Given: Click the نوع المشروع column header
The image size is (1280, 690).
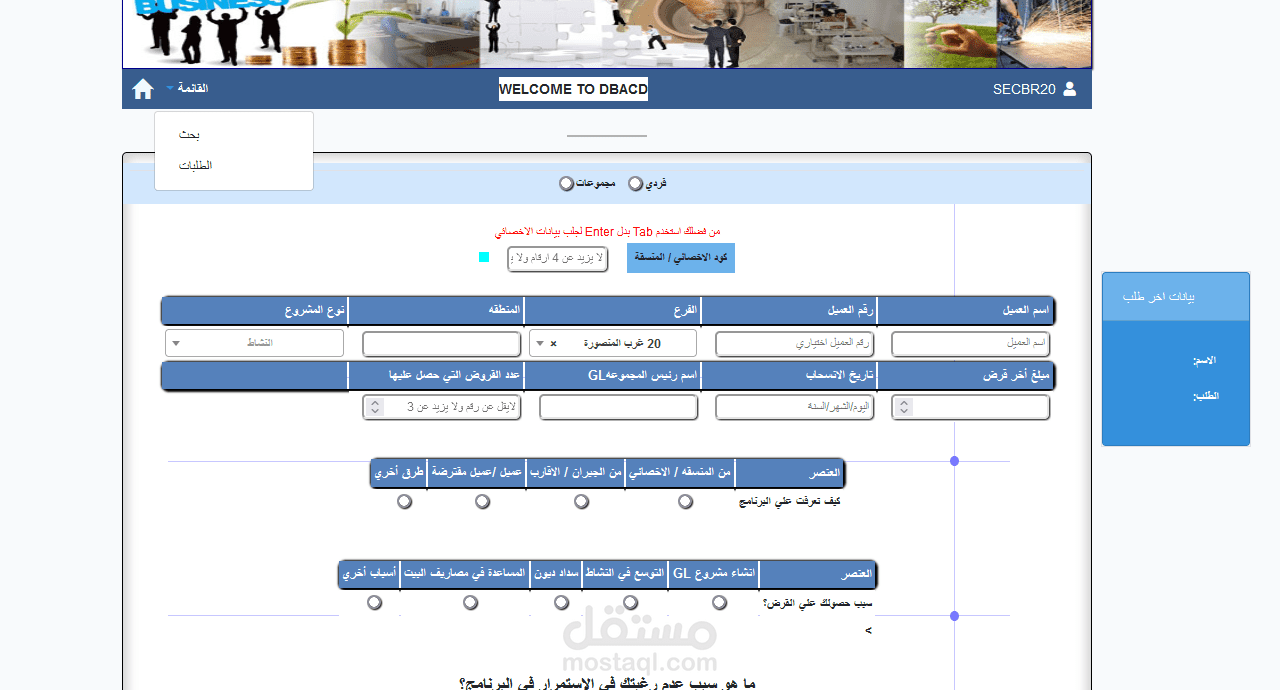Looking at the screenshot, I should pos(254,310).
